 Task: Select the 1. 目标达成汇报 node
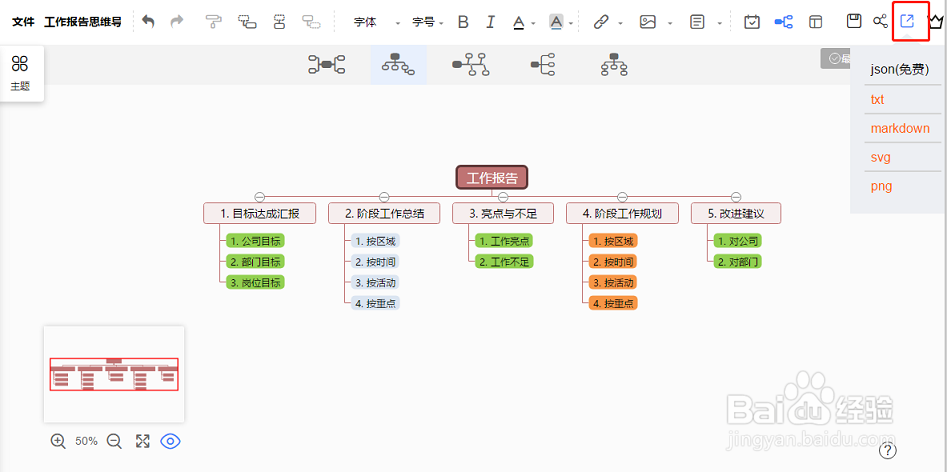point(260,213)
